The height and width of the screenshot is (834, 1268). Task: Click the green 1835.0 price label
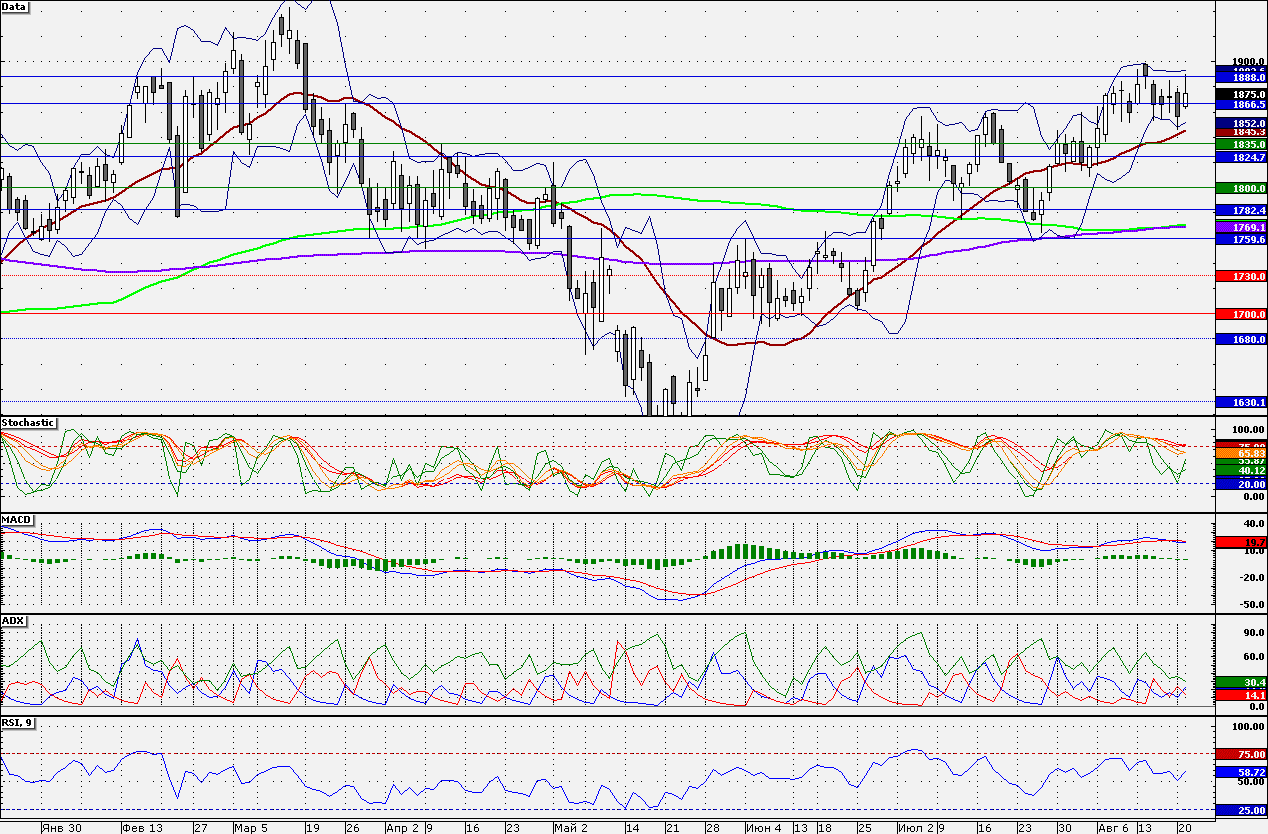pos(1240,144)
